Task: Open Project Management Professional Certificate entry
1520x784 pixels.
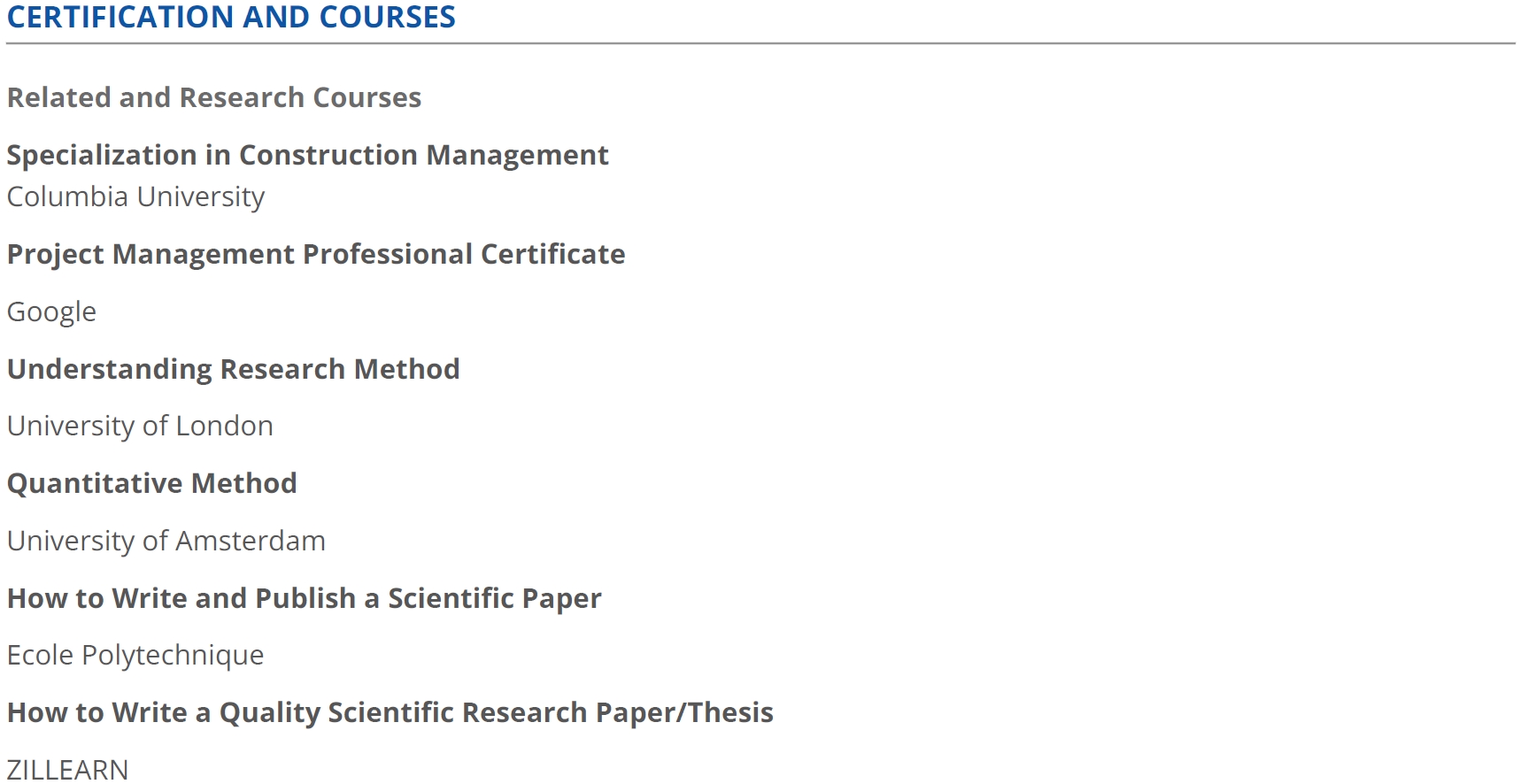Action: pyautogui.click(x=316, y=255)
